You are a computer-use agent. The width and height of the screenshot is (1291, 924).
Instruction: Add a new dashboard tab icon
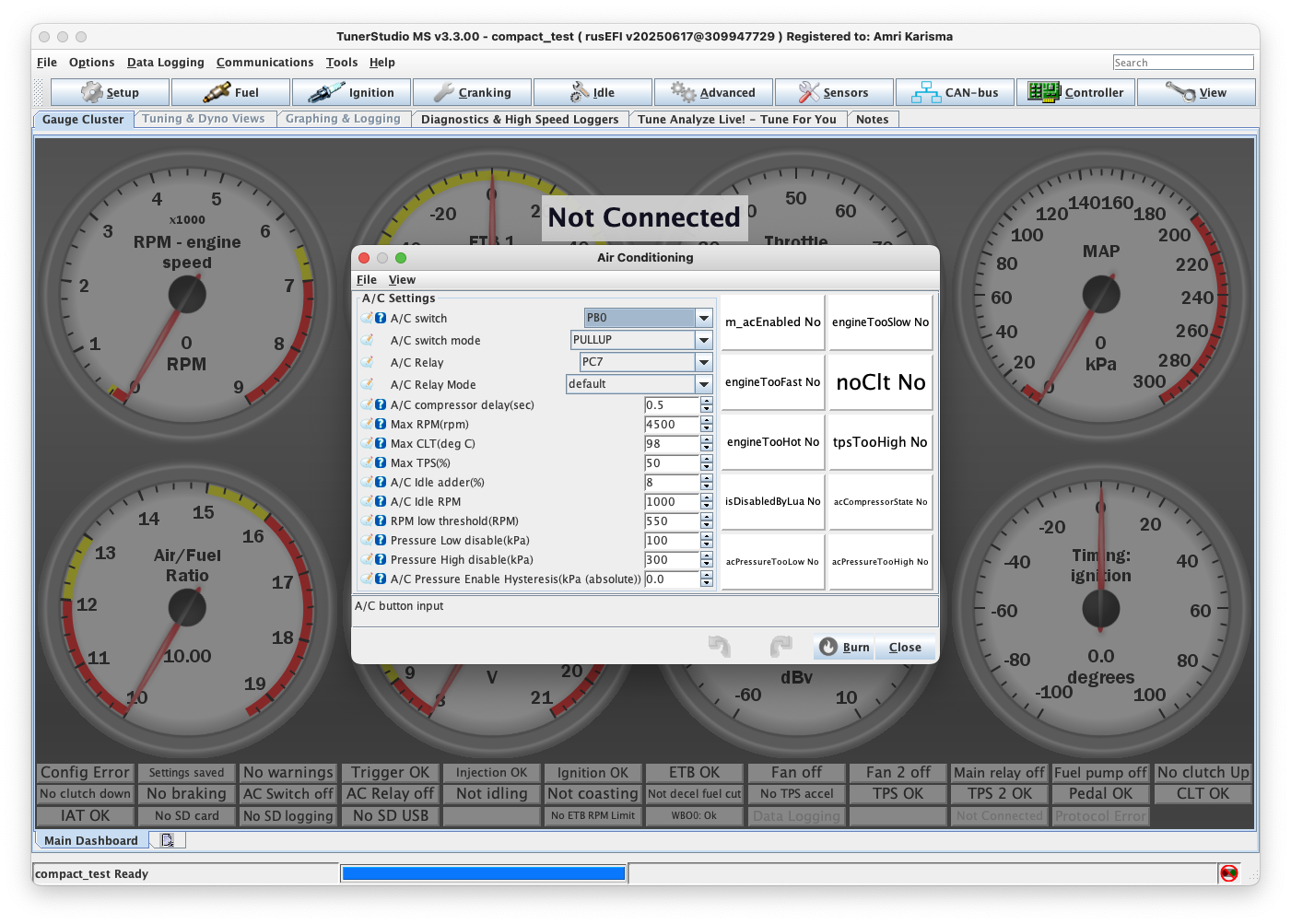167,840
